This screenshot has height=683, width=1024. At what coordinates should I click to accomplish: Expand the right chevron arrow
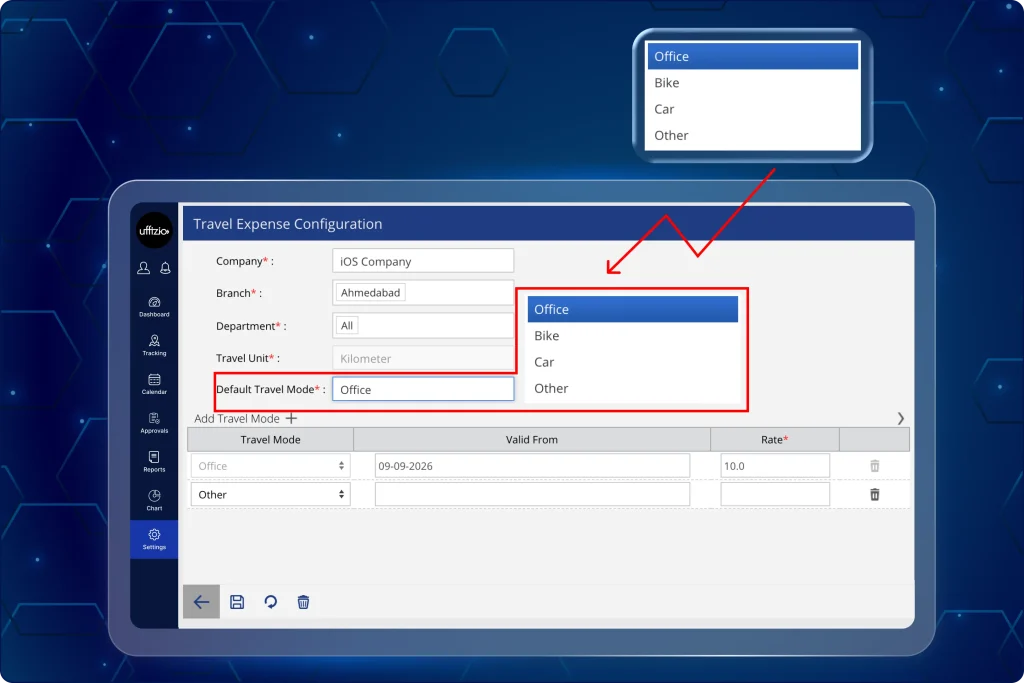click(901, 419)
